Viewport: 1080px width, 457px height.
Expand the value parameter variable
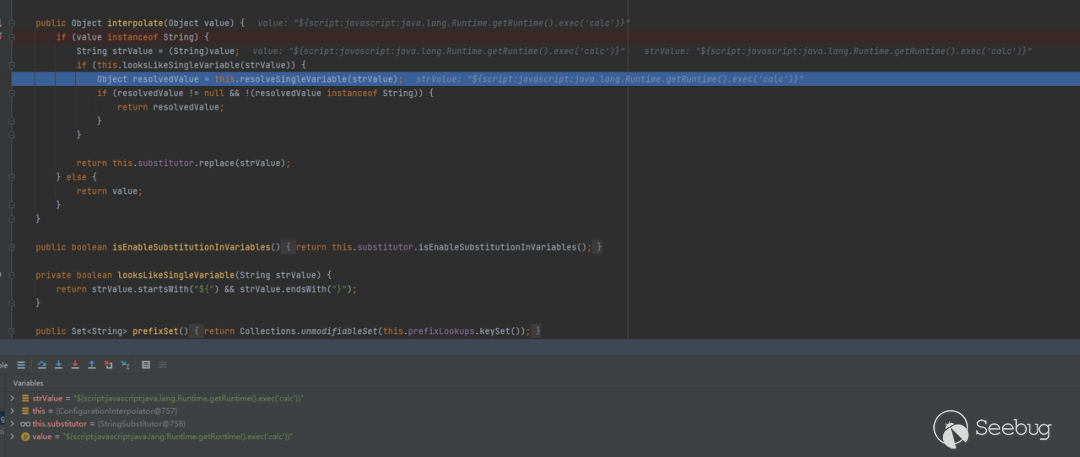[x=12, y=437]
